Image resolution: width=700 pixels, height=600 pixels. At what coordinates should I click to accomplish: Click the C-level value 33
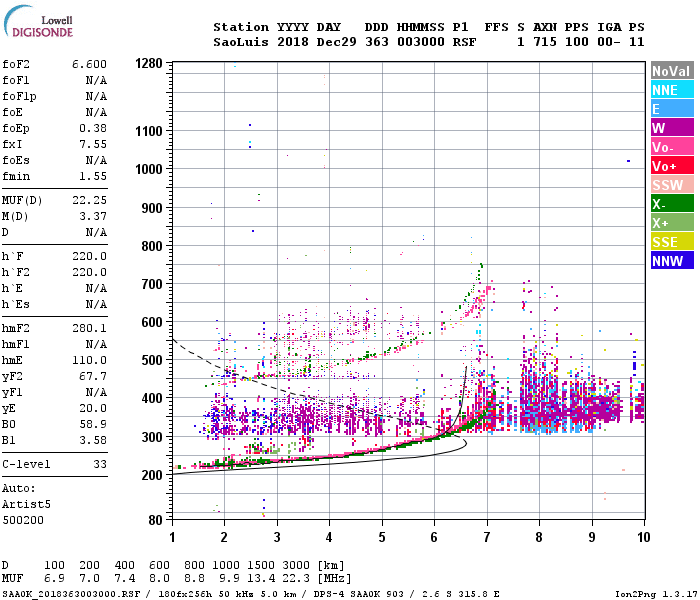(x=100, y=464)
